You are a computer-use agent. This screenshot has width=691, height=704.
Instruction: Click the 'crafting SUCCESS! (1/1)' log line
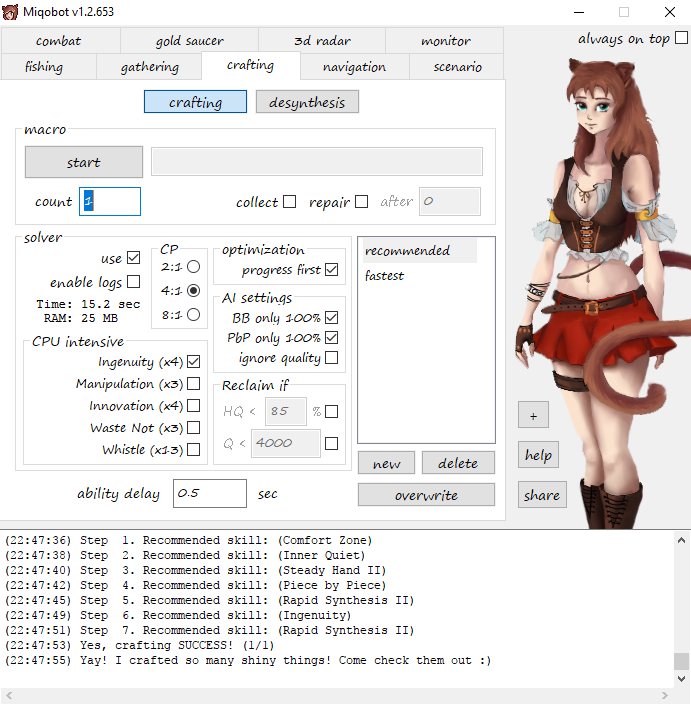(x=139, y=645)
